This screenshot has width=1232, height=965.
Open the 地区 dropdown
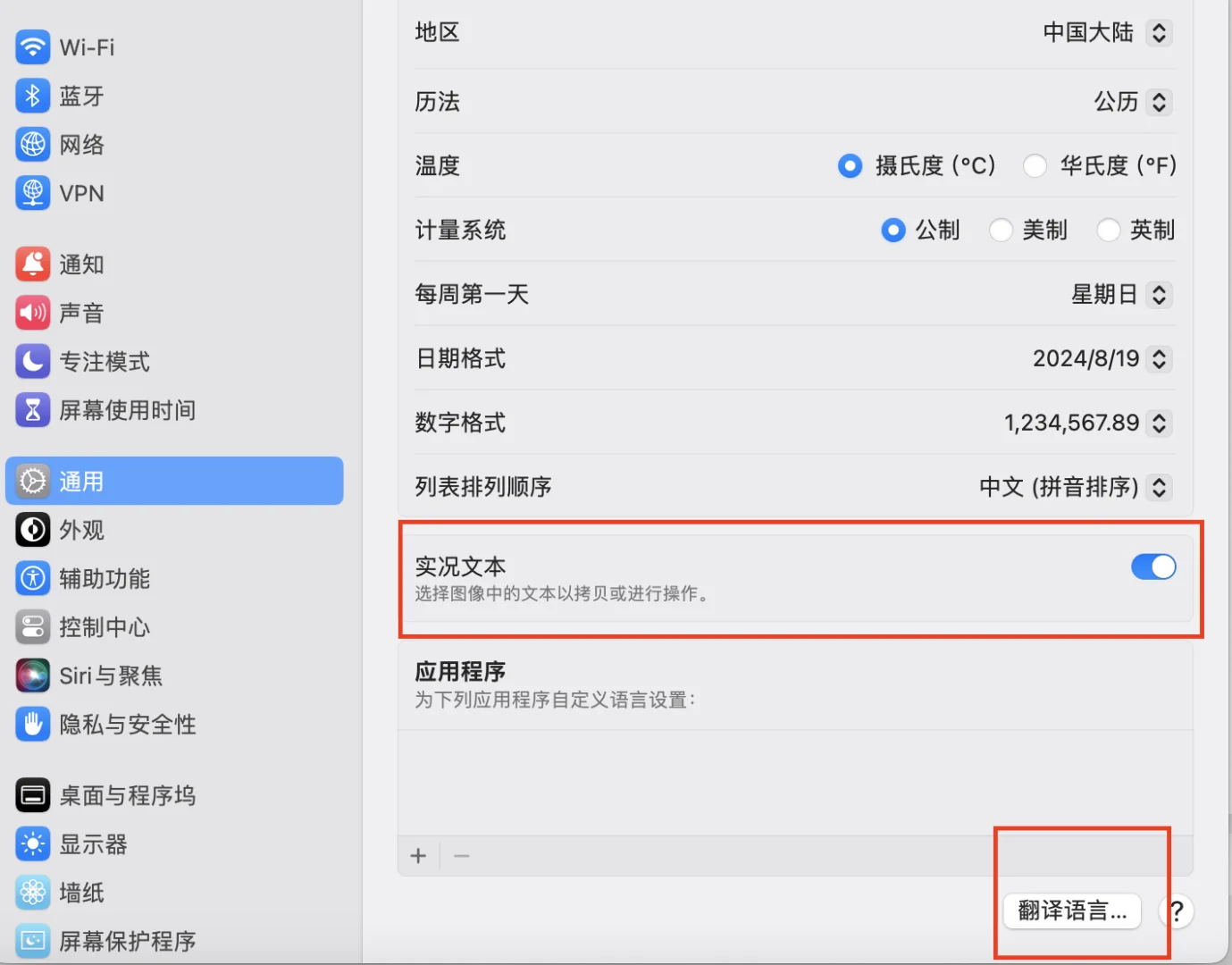point(1159,32)
